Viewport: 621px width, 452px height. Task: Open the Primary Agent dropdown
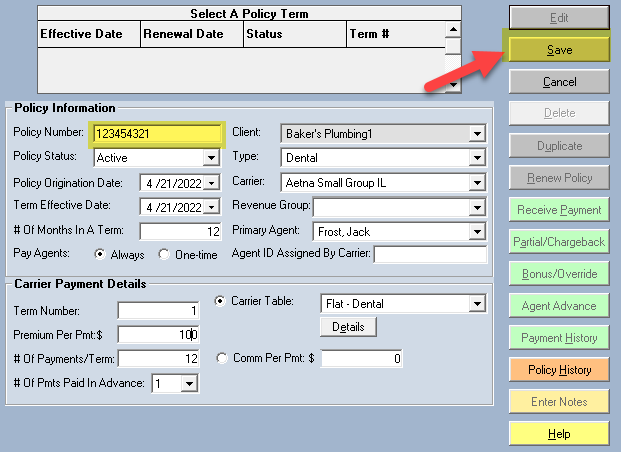(476, 232)
